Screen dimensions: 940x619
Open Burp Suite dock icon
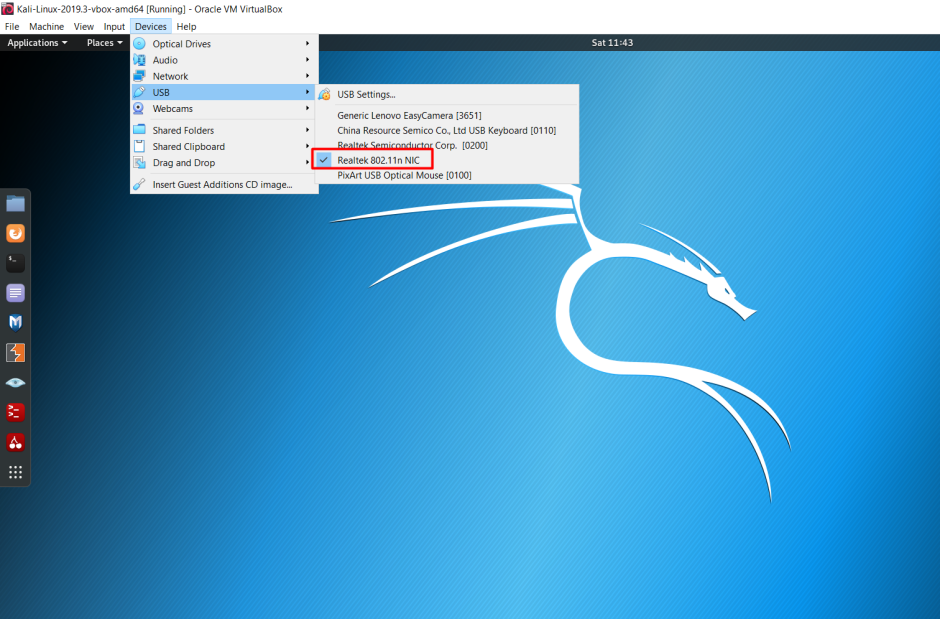pos(16,353)
